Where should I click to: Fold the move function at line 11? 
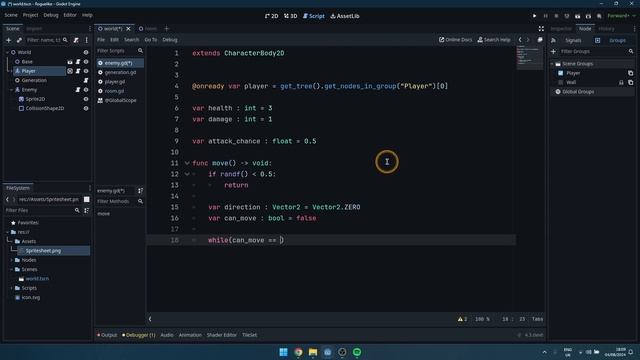click(187, 163)
